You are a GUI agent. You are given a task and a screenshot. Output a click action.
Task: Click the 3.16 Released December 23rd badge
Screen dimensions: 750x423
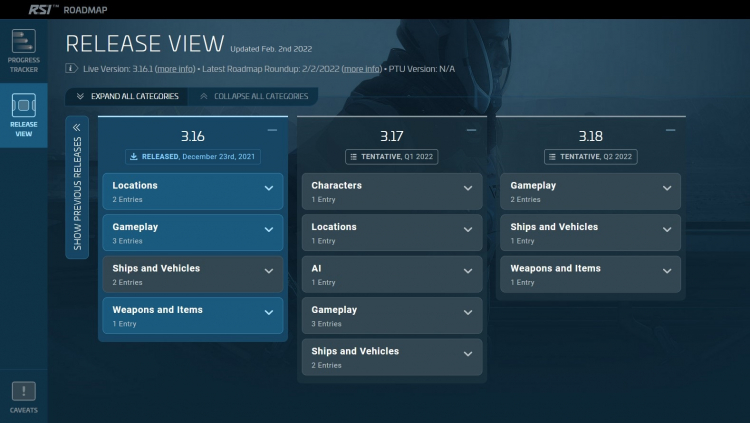[192, 156]
